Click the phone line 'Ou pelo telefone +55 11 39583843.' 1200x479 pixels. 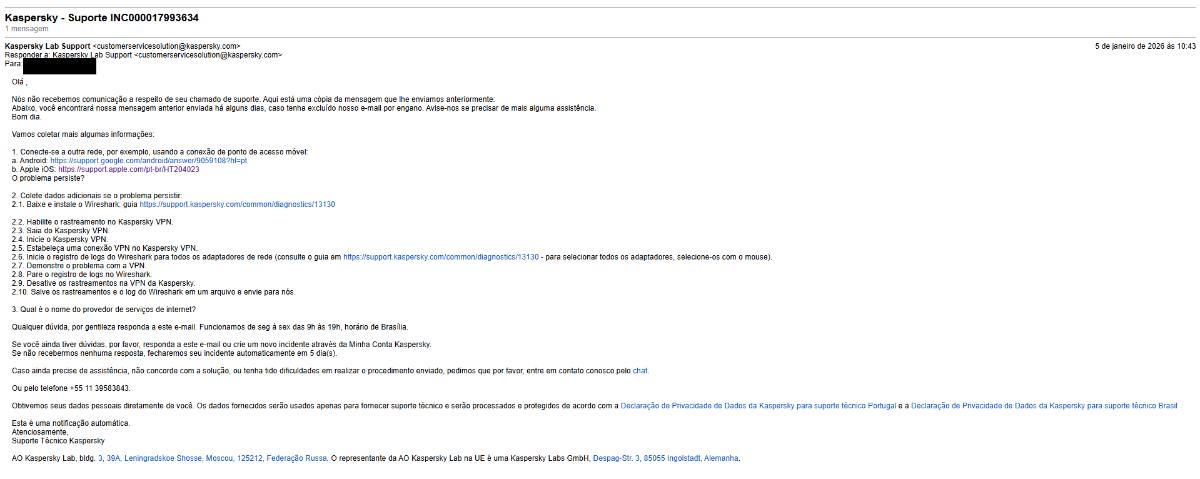tap(71, 388)
